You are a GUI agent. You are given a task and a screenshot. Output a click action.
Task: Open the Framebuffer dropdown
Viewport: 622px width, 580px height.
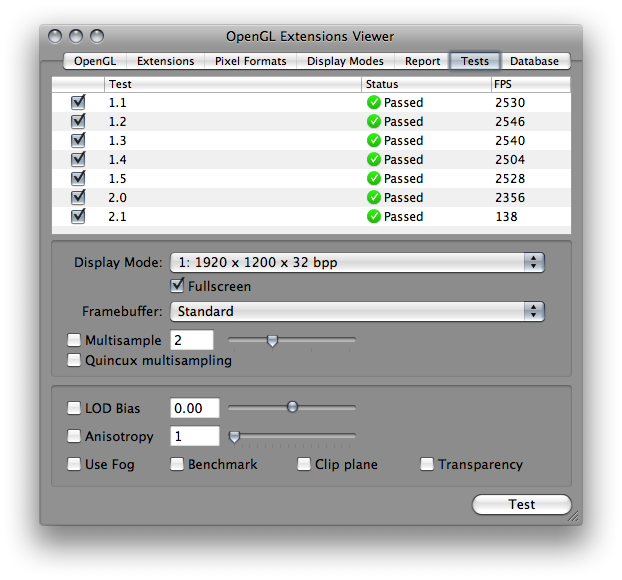(357, 311)
